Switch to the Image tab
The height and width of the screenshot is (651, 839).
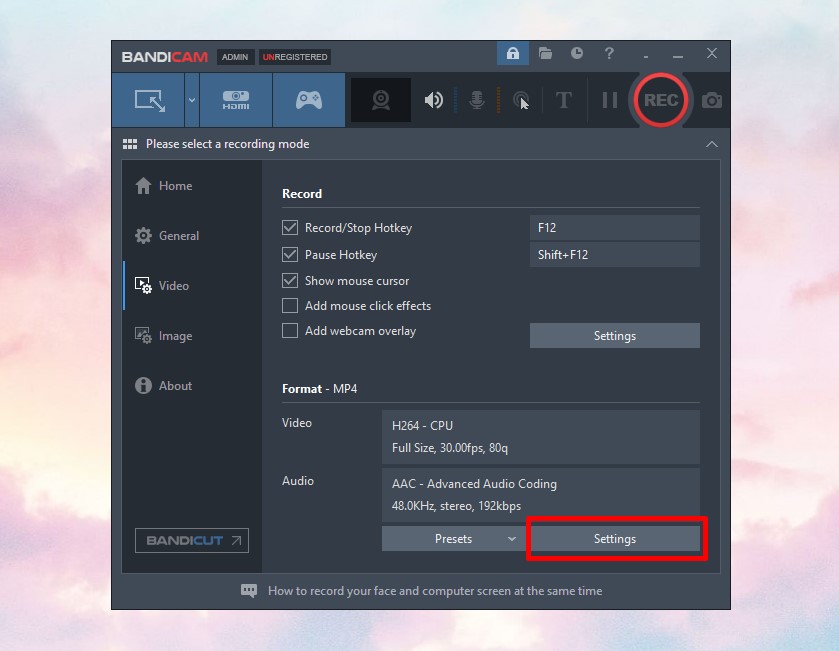click(x=164, y=336)
